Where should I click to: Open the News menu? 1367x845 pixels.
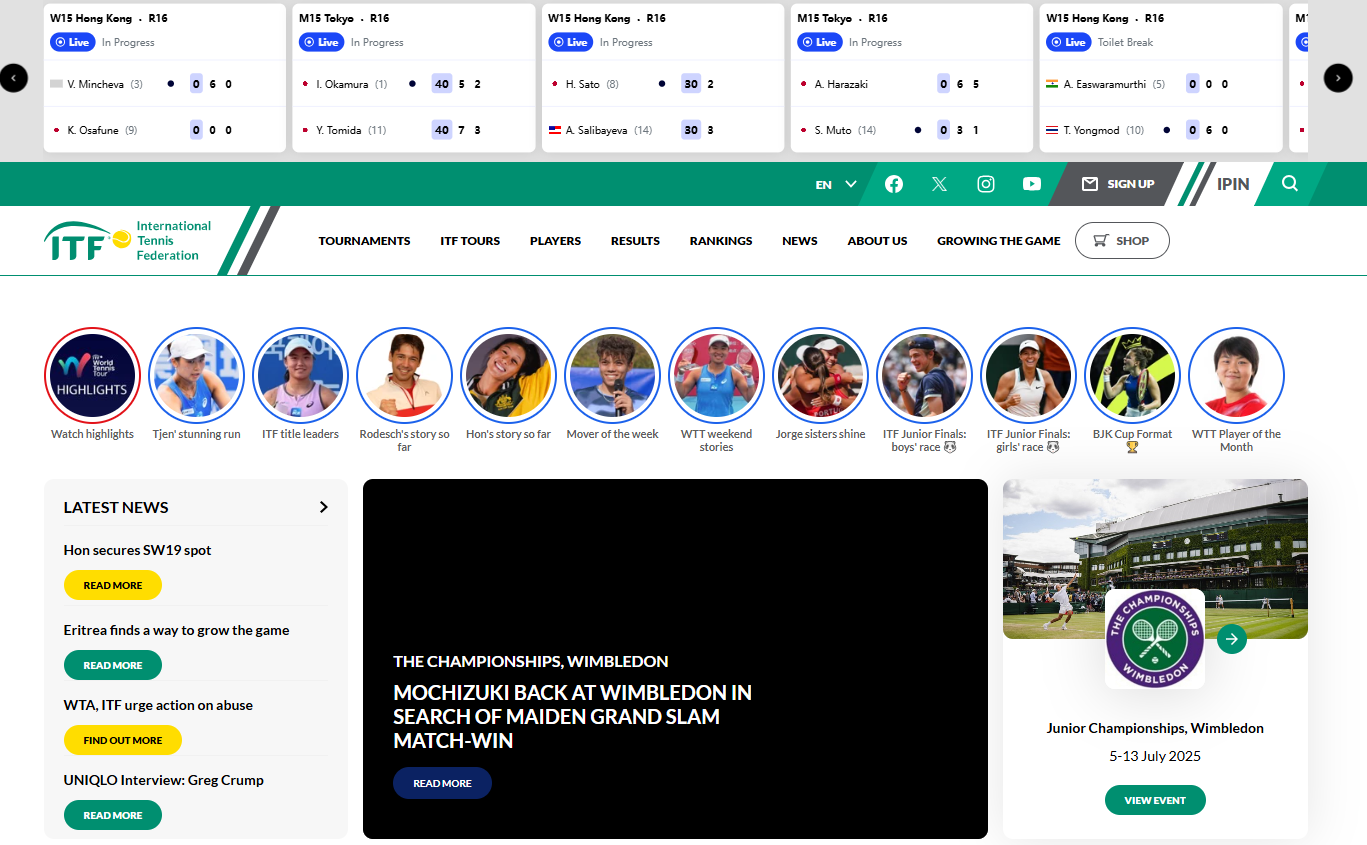pos(800,241)
